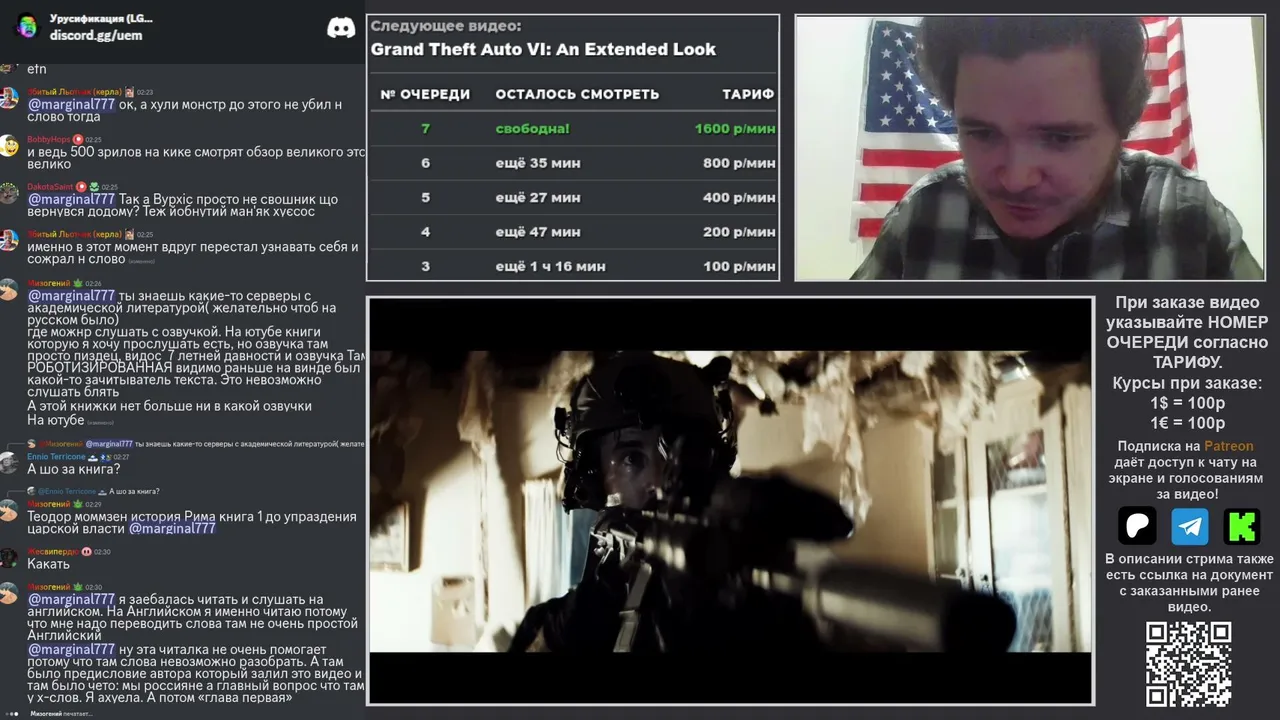Click the pink badge beside the Жесвиперді username
This screenshot has width=1280, height=720.
pyautogui.click(x=87, y=552)
